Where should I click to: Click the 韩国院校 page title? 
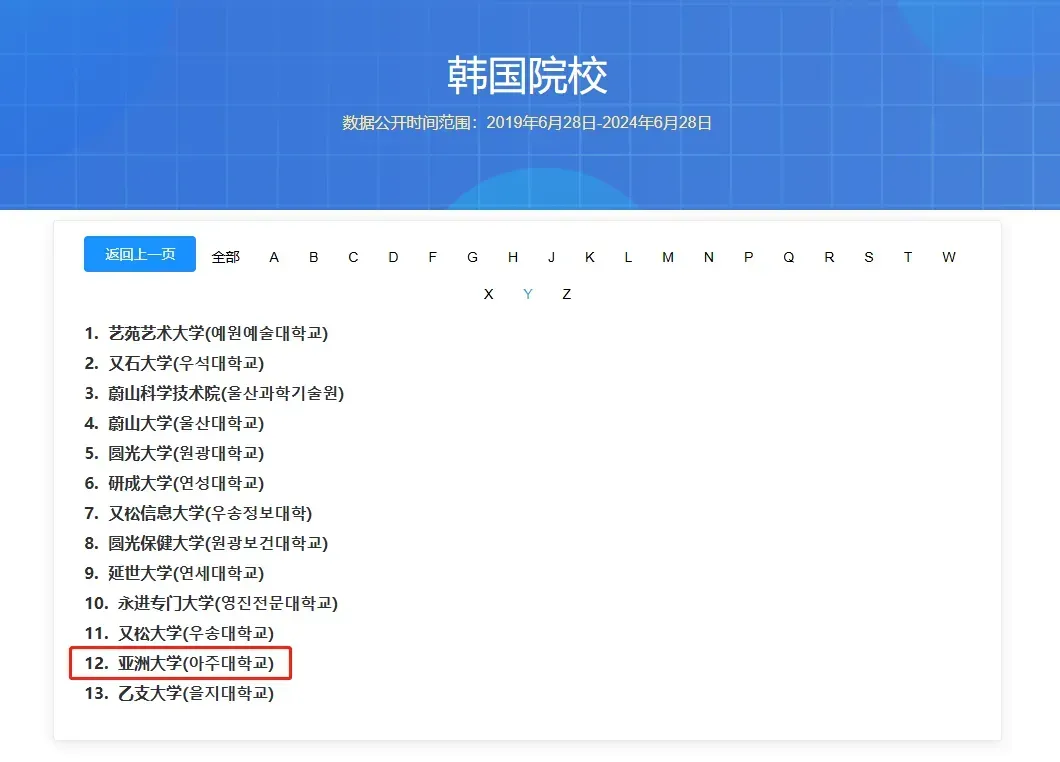[x=529, y=75]
